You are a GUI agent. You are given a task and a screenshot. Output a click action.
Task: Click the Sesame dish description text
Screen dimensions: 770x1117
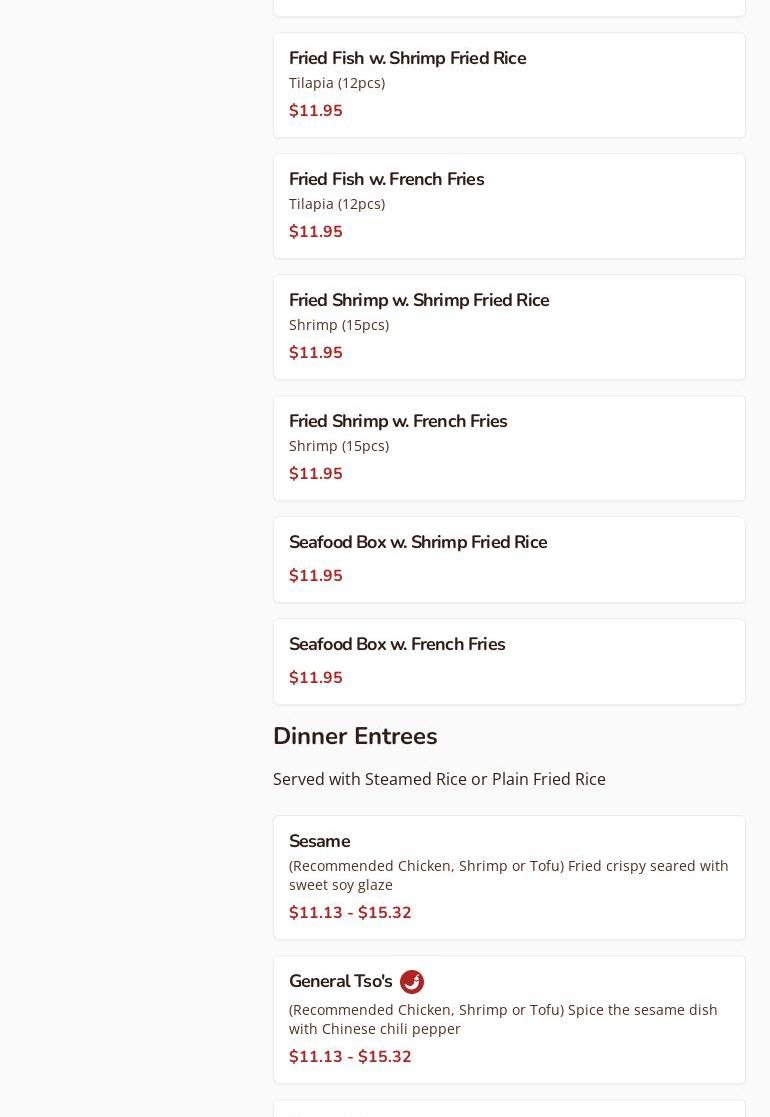coord(508,875)
